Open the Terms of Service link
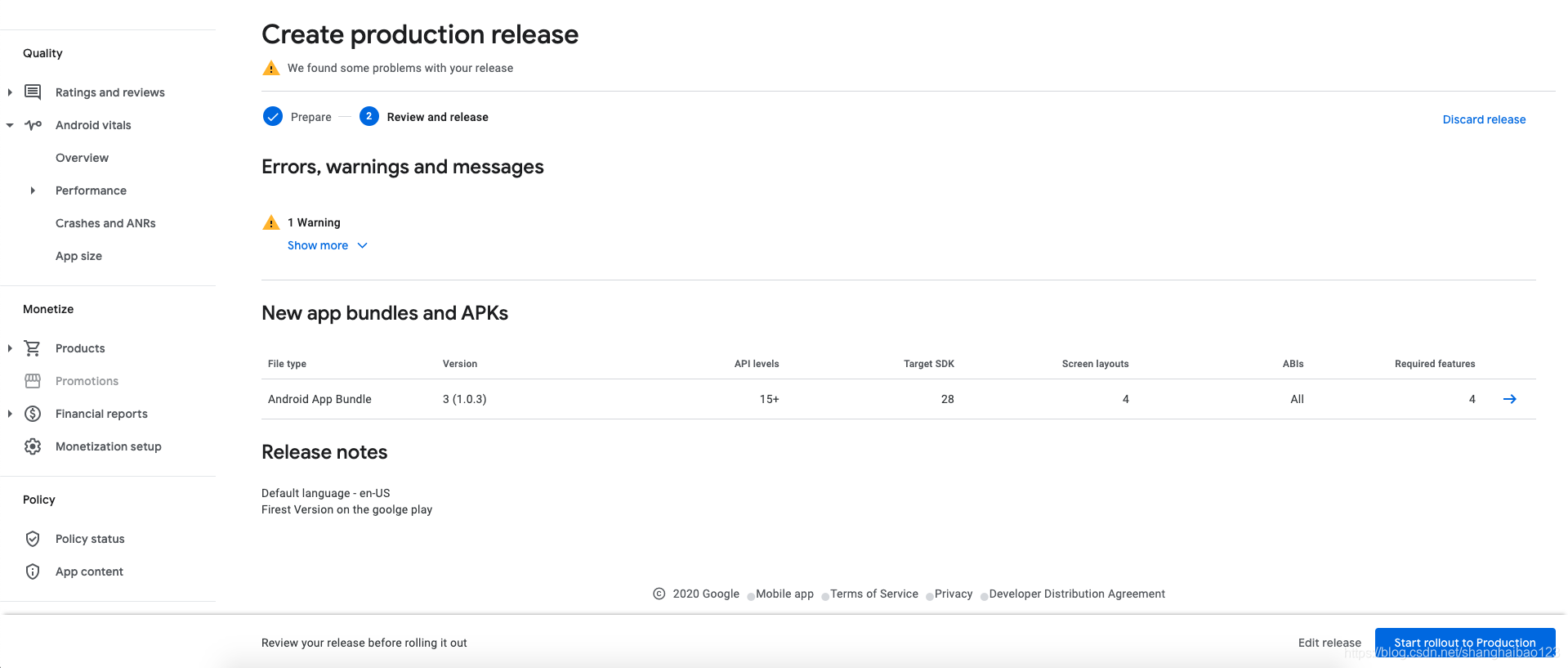Image resolution: width=1568 pixels, height=668 pixels. pyautogui.click(x=874, y=594)
